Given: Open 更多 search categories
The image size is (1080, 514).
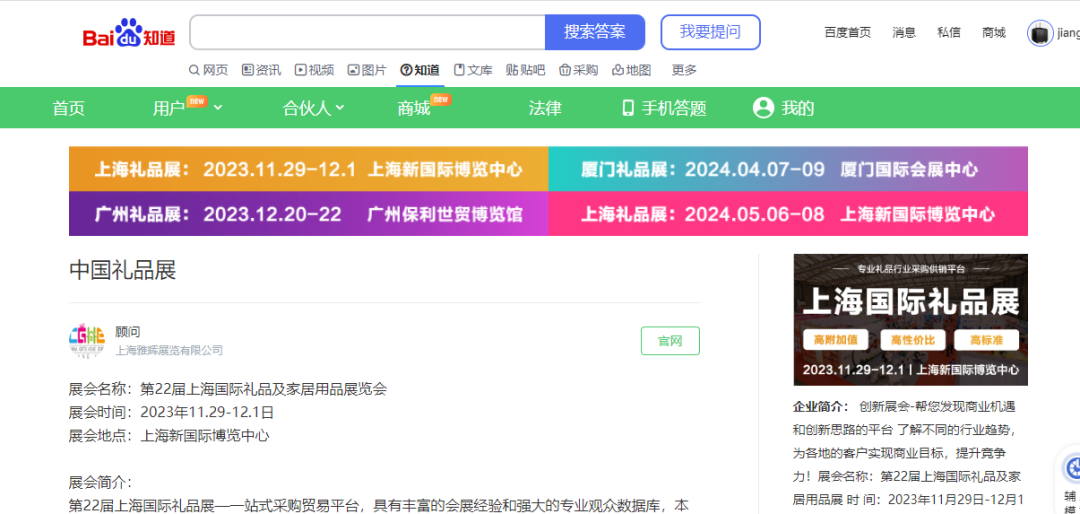Looking at the screenshot, I should 684,70.
